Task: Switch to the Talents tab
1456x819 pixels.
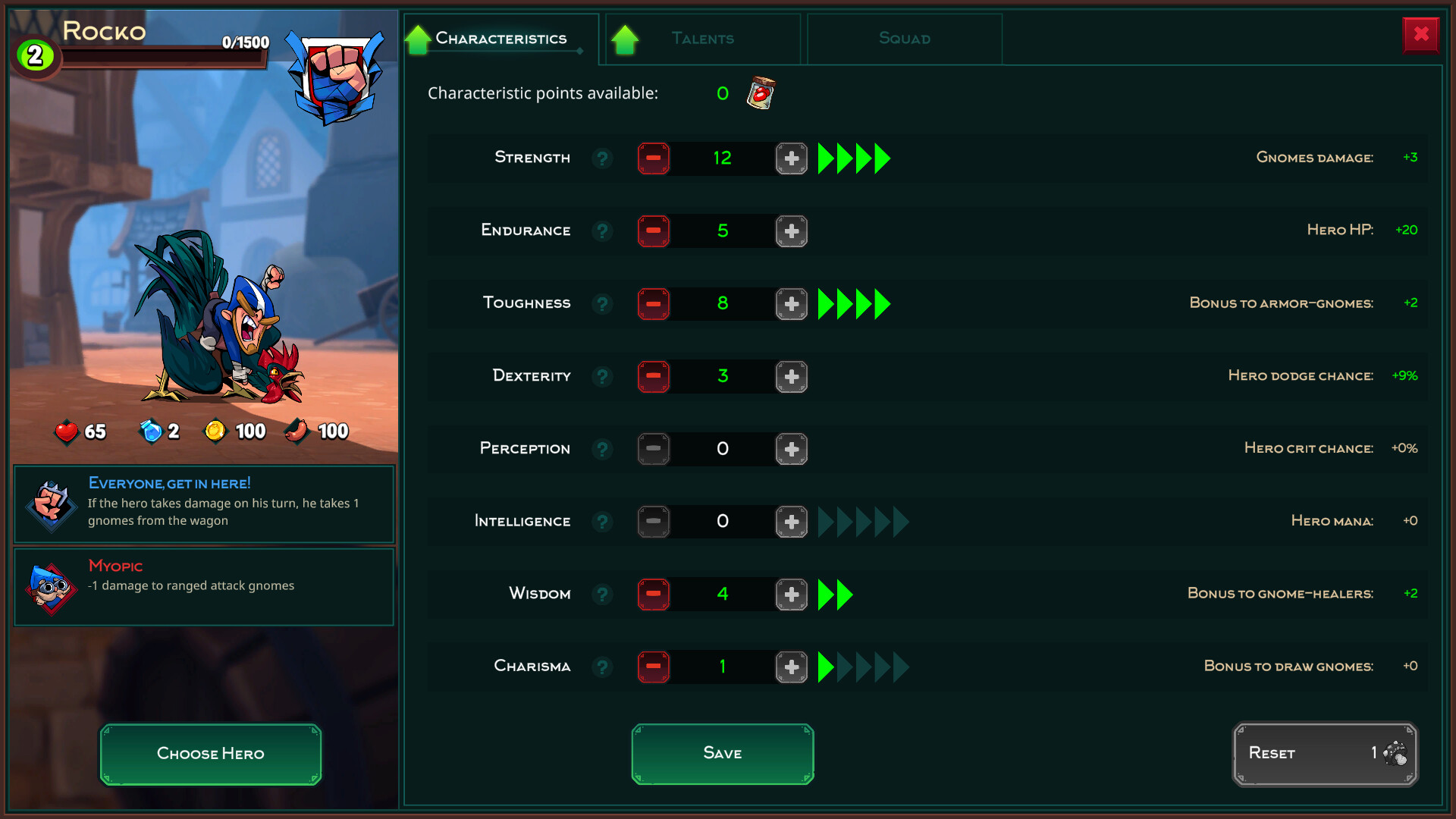Action: (700, 38)
